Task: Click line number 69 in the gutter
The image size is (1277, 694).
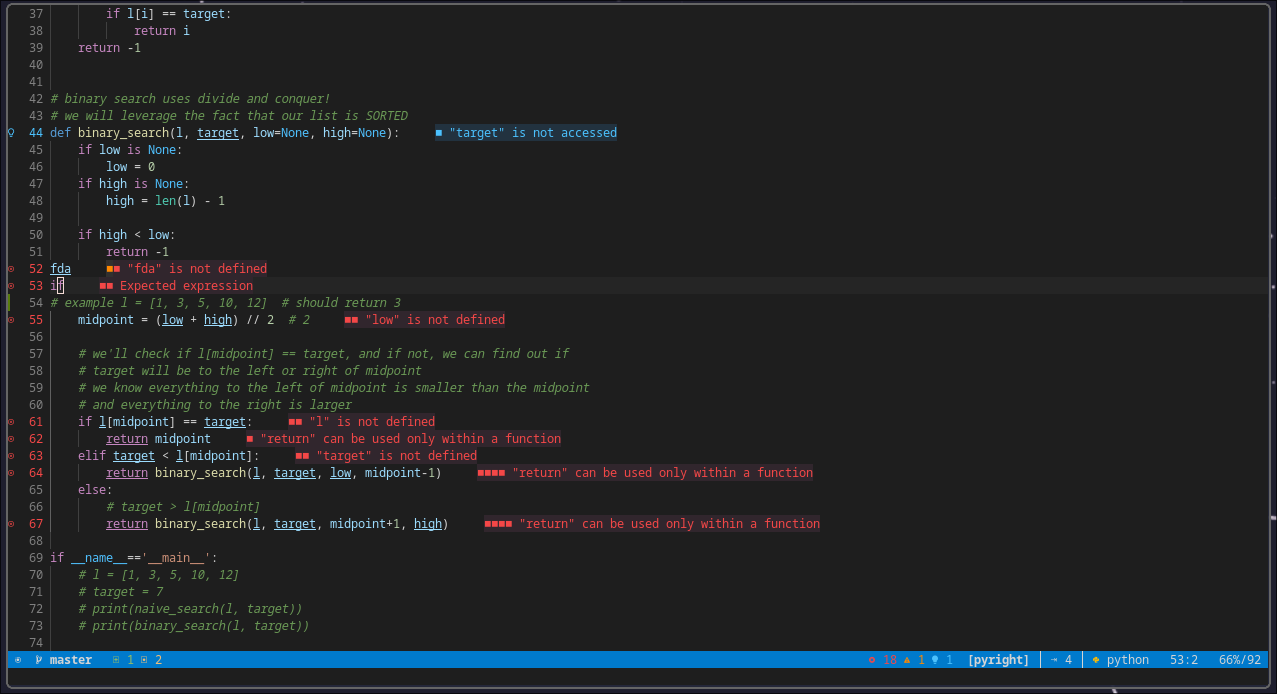Action: click(x=36, y=558)
